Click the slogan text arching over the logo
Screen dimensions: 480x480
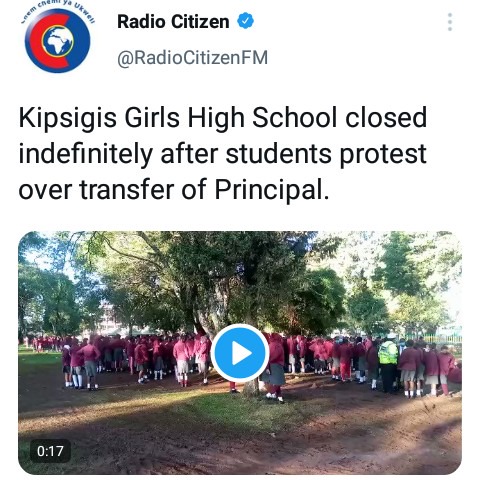[x=57, y=12]
